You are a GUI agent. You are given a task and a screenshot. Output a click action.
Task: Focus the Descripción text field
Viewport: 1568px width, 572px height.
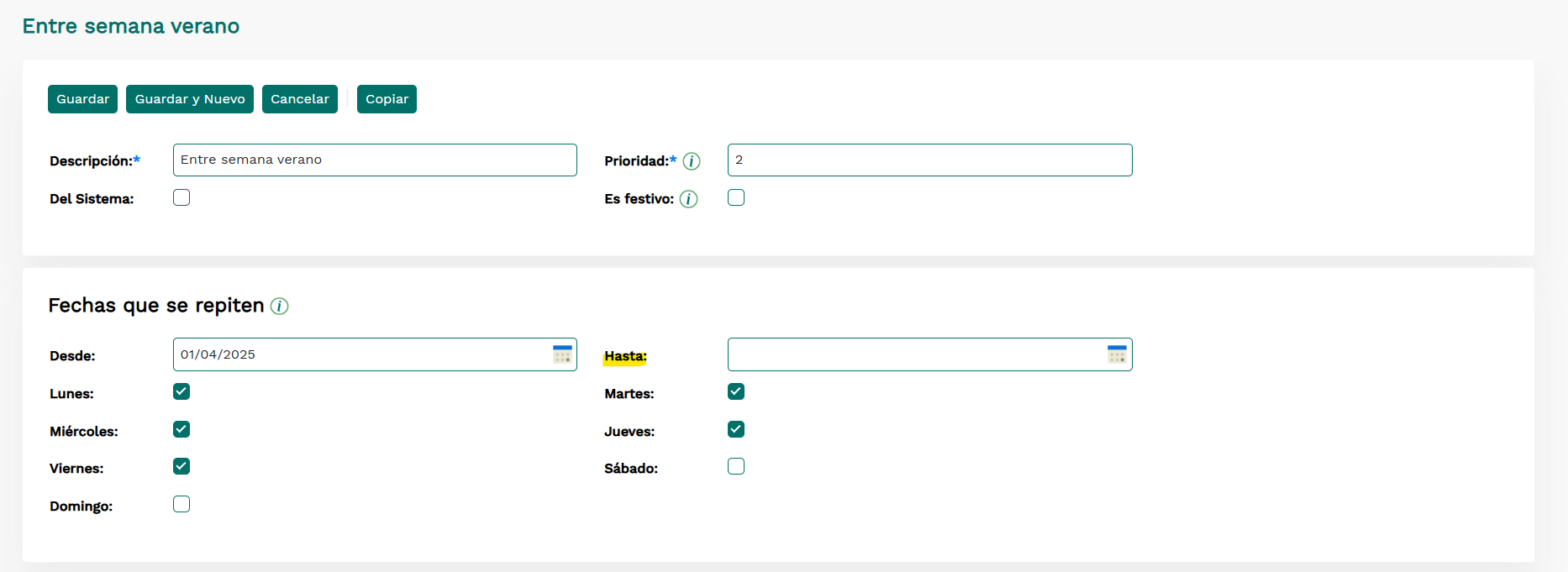(x=375, y=160)
